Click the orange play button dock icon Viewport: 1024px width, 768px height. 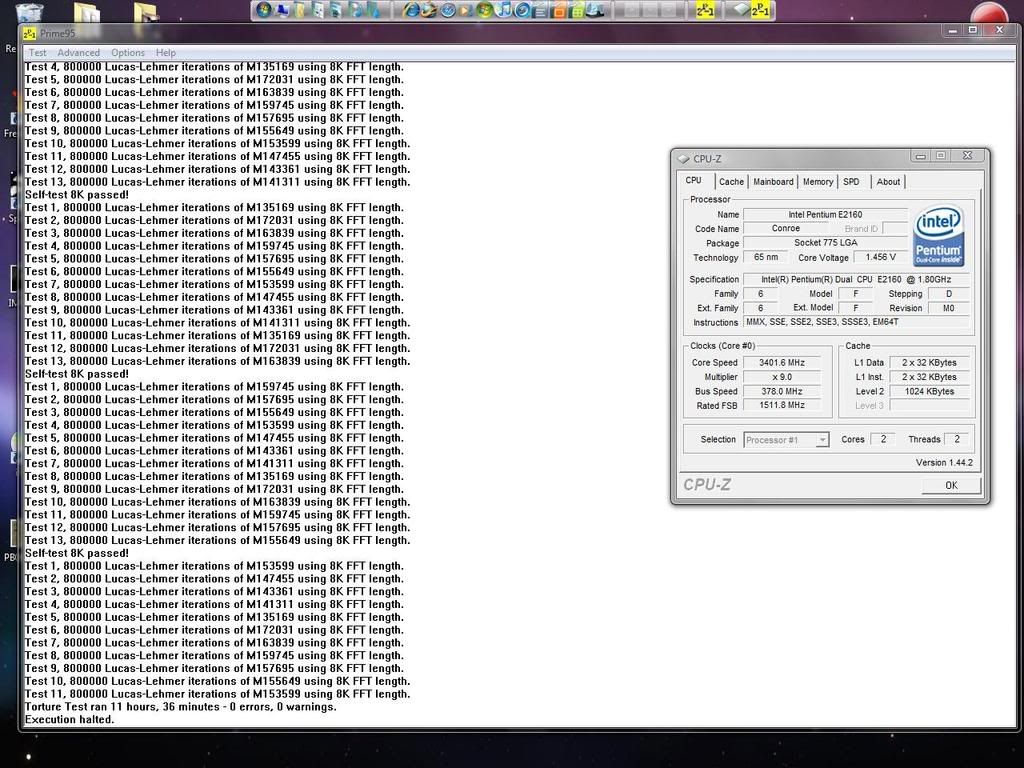[466, 10]
